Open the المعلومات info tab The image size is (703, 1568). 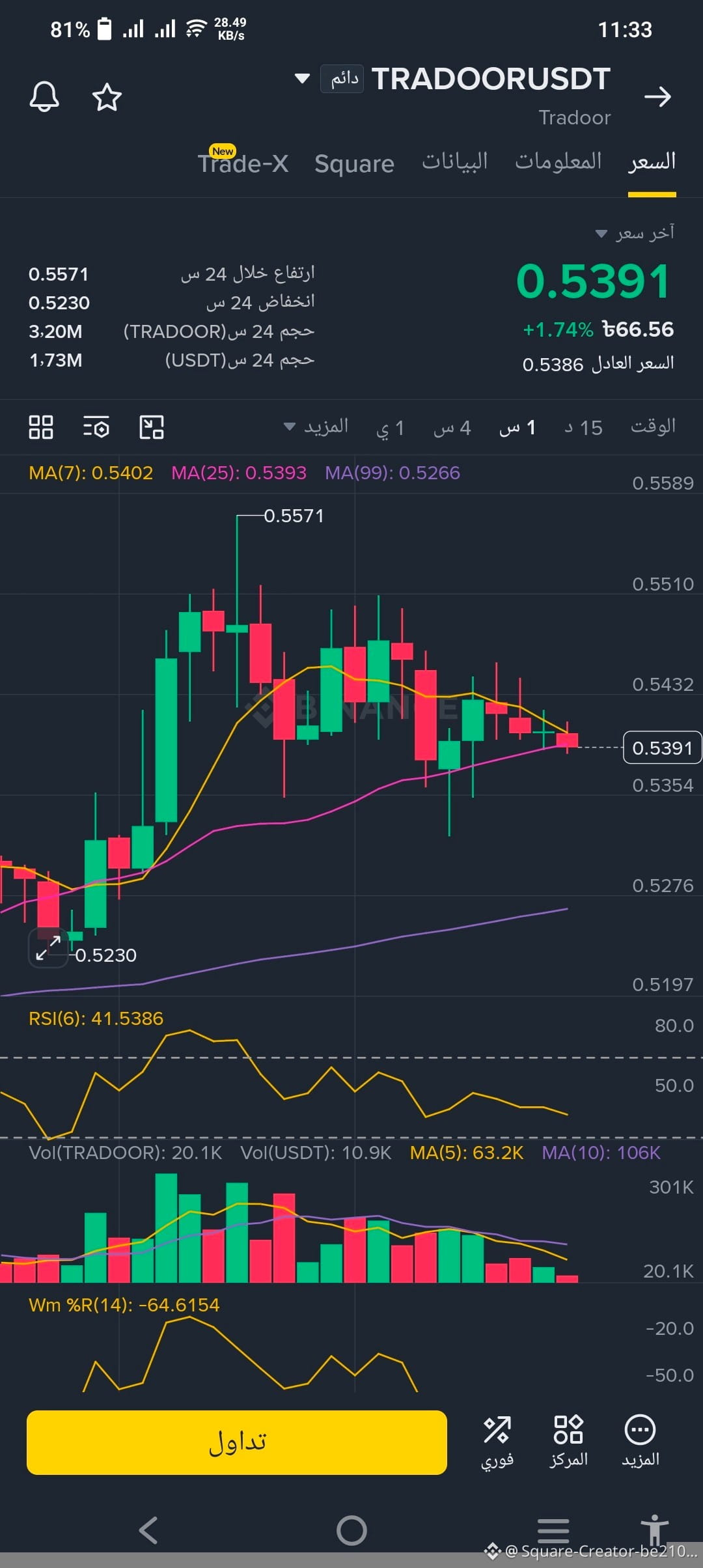[558, 161]
